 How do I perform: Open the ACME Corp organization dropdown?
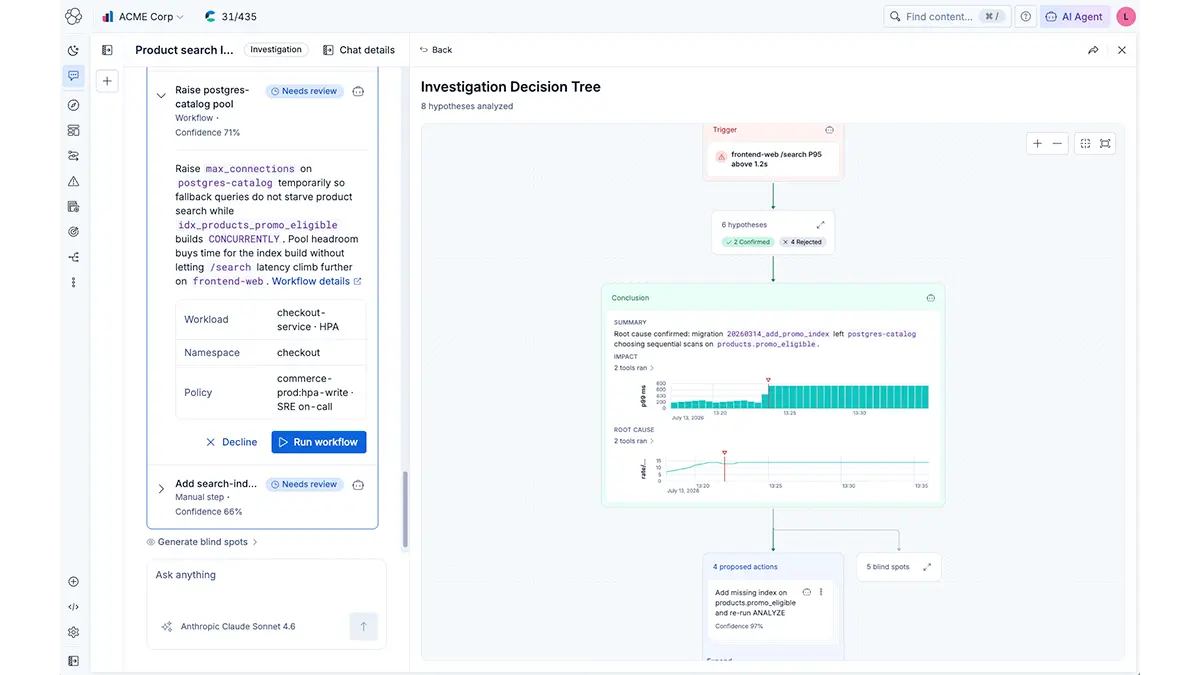143,17
